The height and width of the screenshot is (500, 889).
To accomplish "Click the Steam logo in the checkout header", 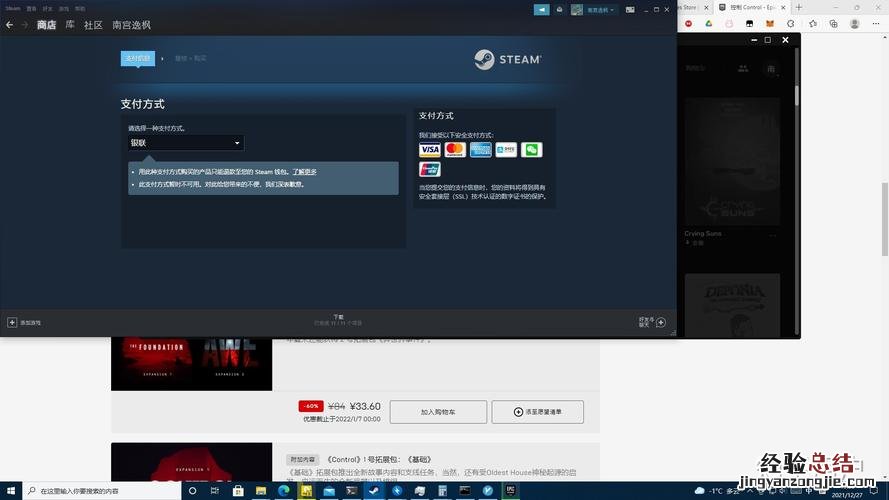I will pyautogui.click(x=508, y=59).
